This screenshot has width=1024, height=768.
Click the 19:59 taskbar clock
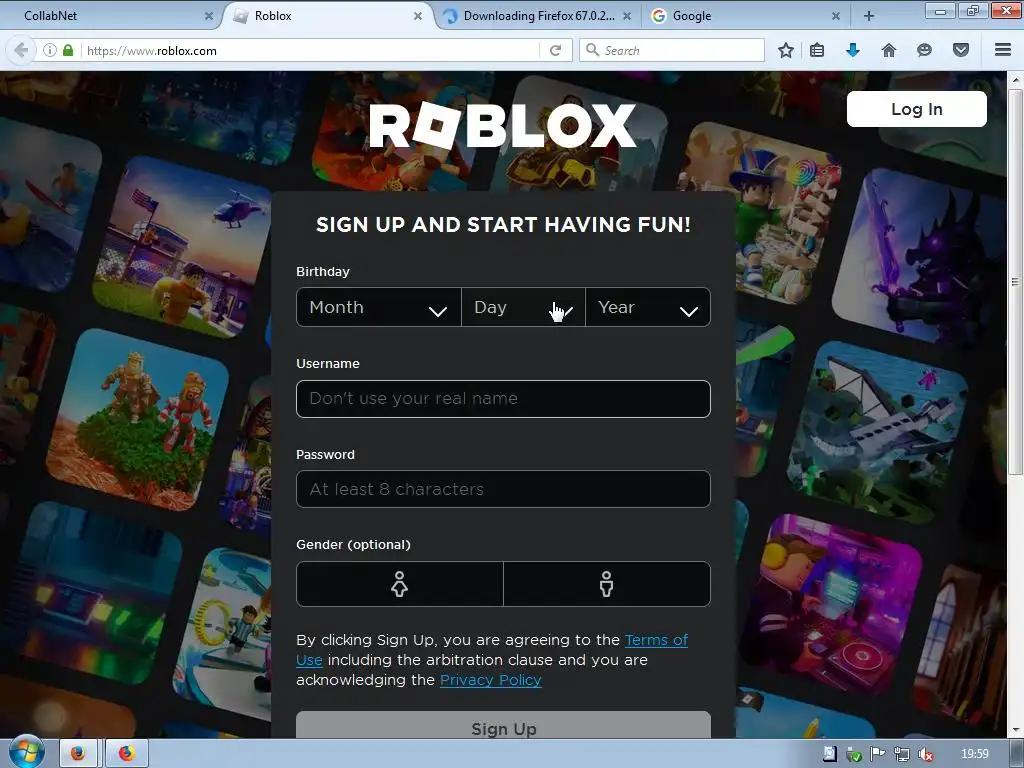pos(975,754)
